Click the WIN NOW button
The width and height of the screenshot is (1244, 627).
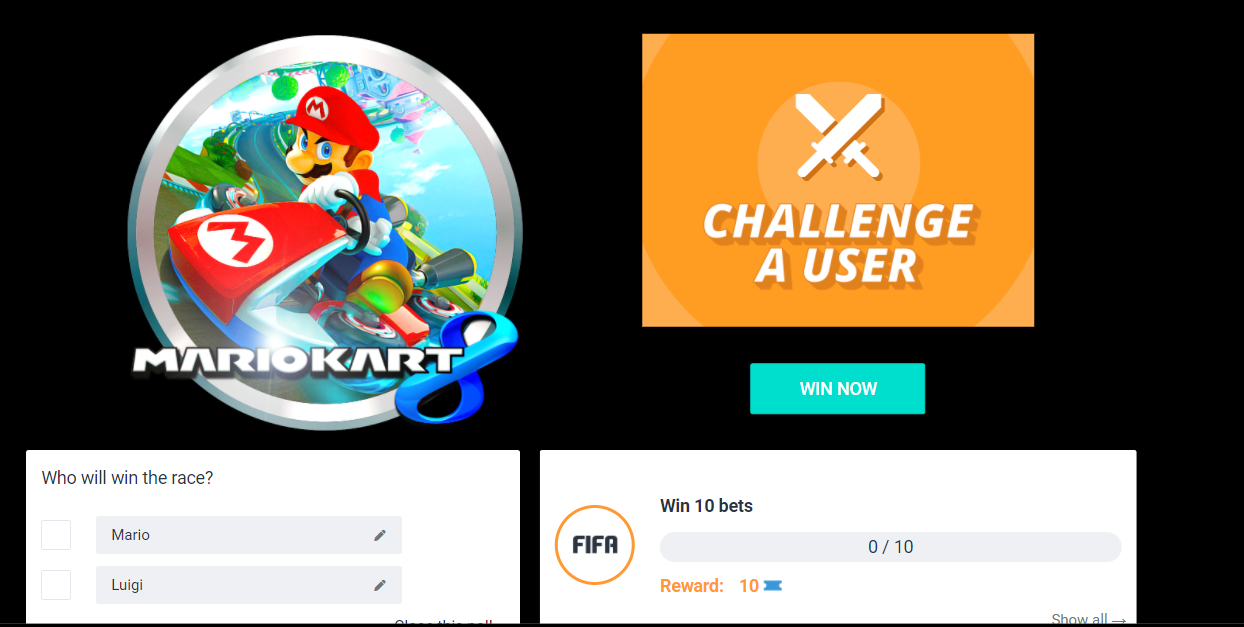coord(838,389)
